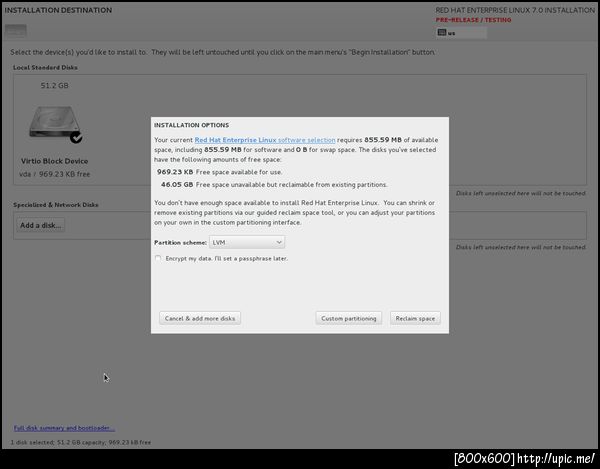Select the Virtio Block Device disk icon
Image resolution: width=600 pixels, height=469 pixels.
[55, 122]
